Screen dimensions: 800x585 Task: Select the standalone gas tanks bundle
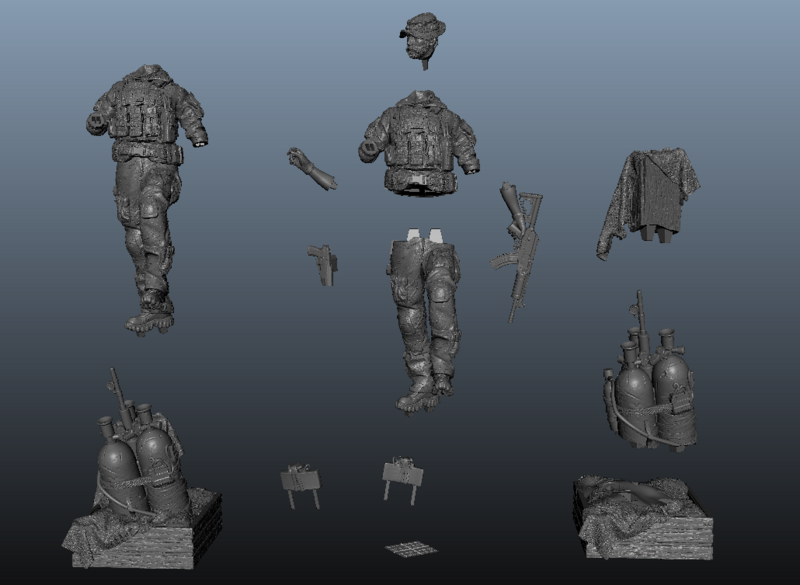coord(650,372)
